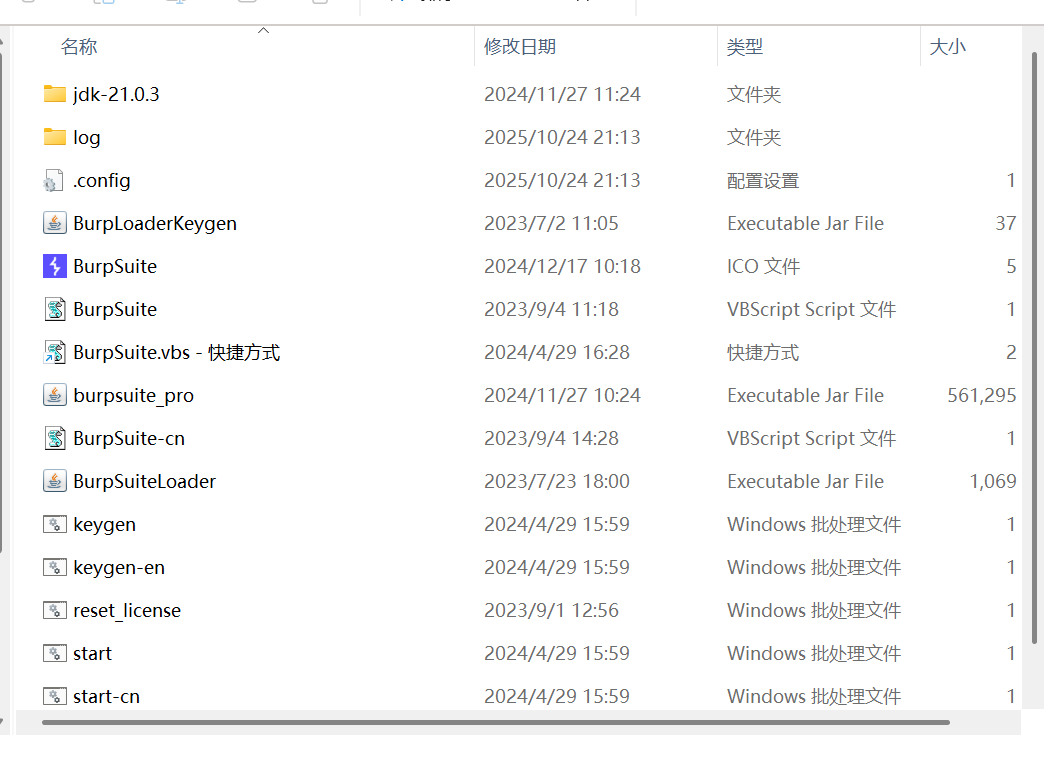The width and height of the screenshot is (1044, 768).
Task: Sort by the 大小 column header
Action: (x=947, y=47)
